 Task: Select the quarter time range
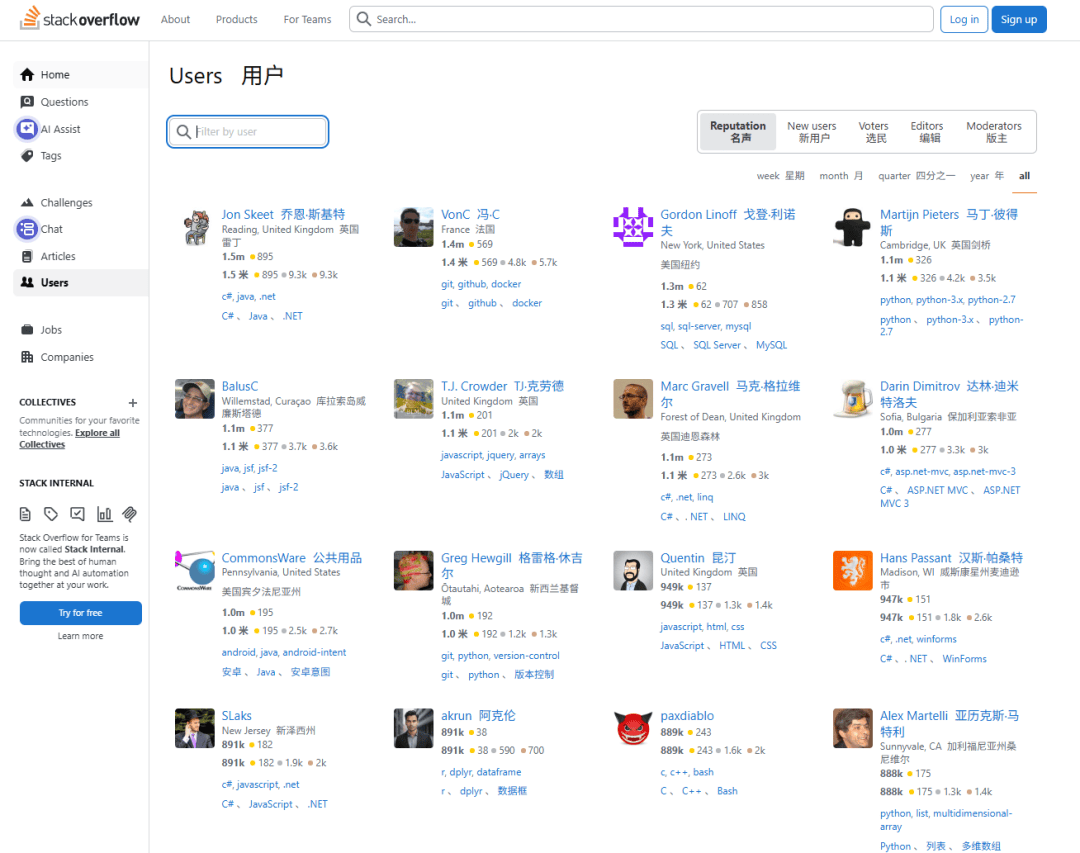click(x=916, y=176)
